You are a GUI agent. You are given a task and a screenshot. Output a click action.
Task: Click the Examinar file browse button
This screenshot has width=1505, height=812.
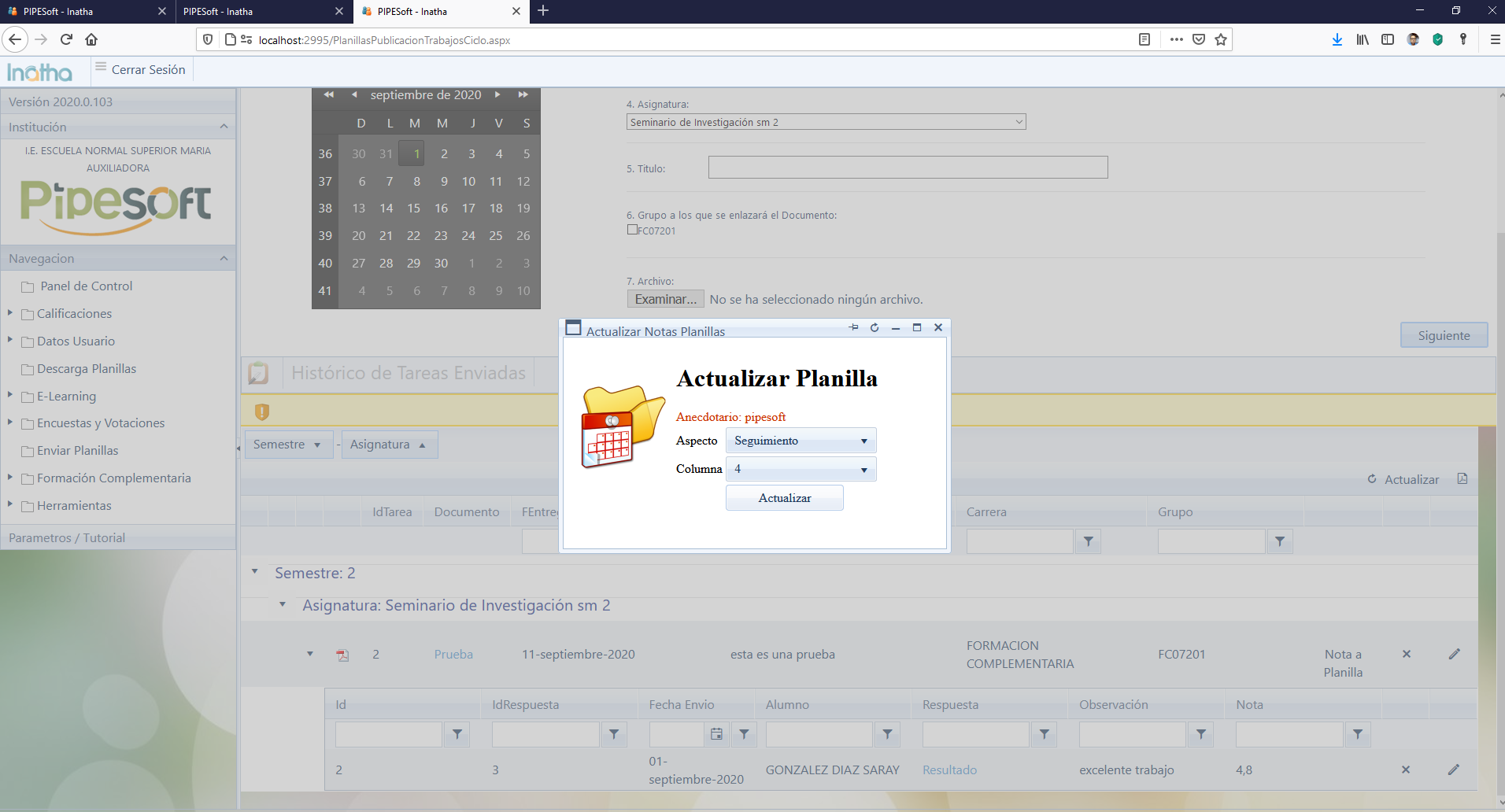tap(665, 299)
